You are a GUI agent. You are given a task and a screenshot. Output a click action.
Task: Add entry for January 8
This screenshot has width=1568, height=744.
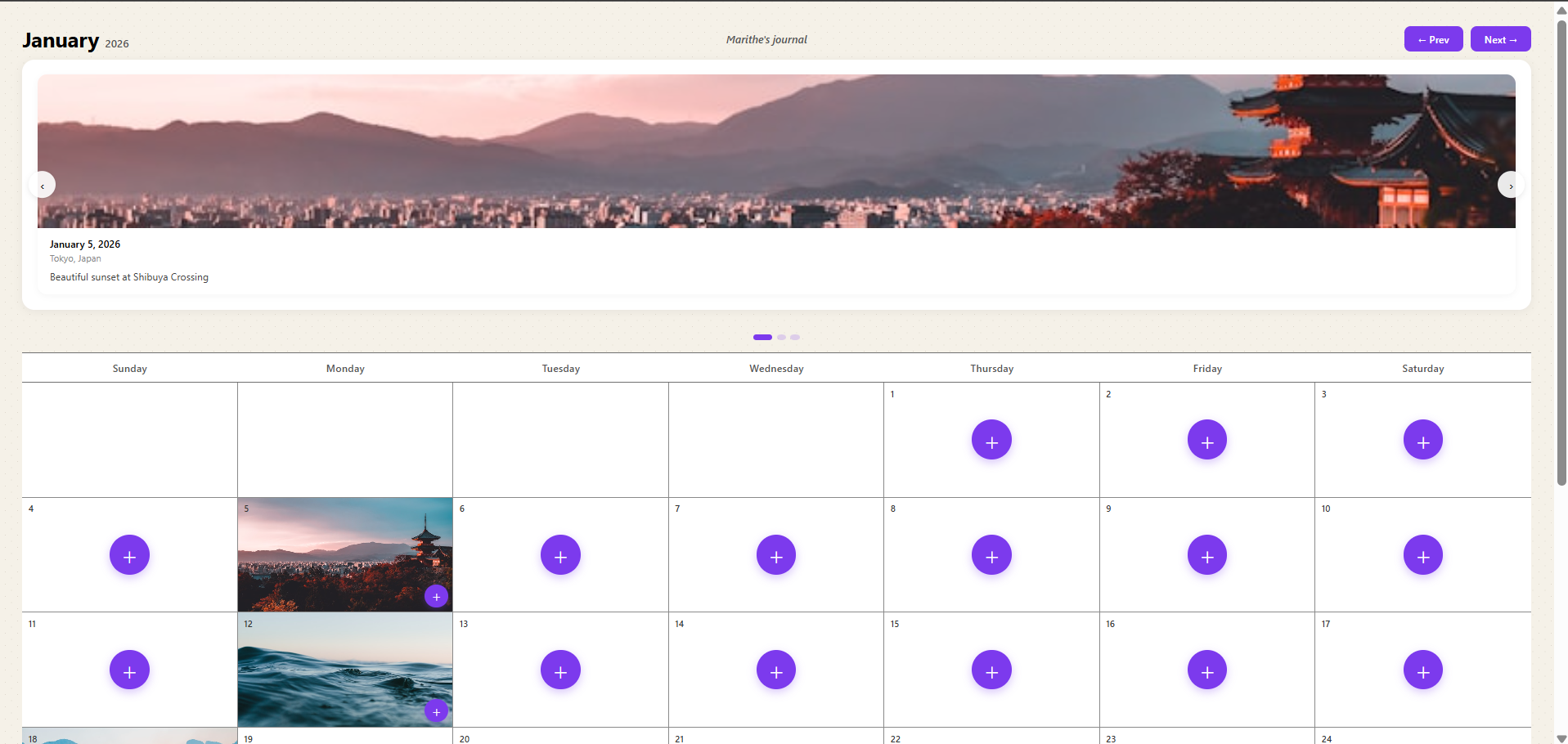click(991, 555)
